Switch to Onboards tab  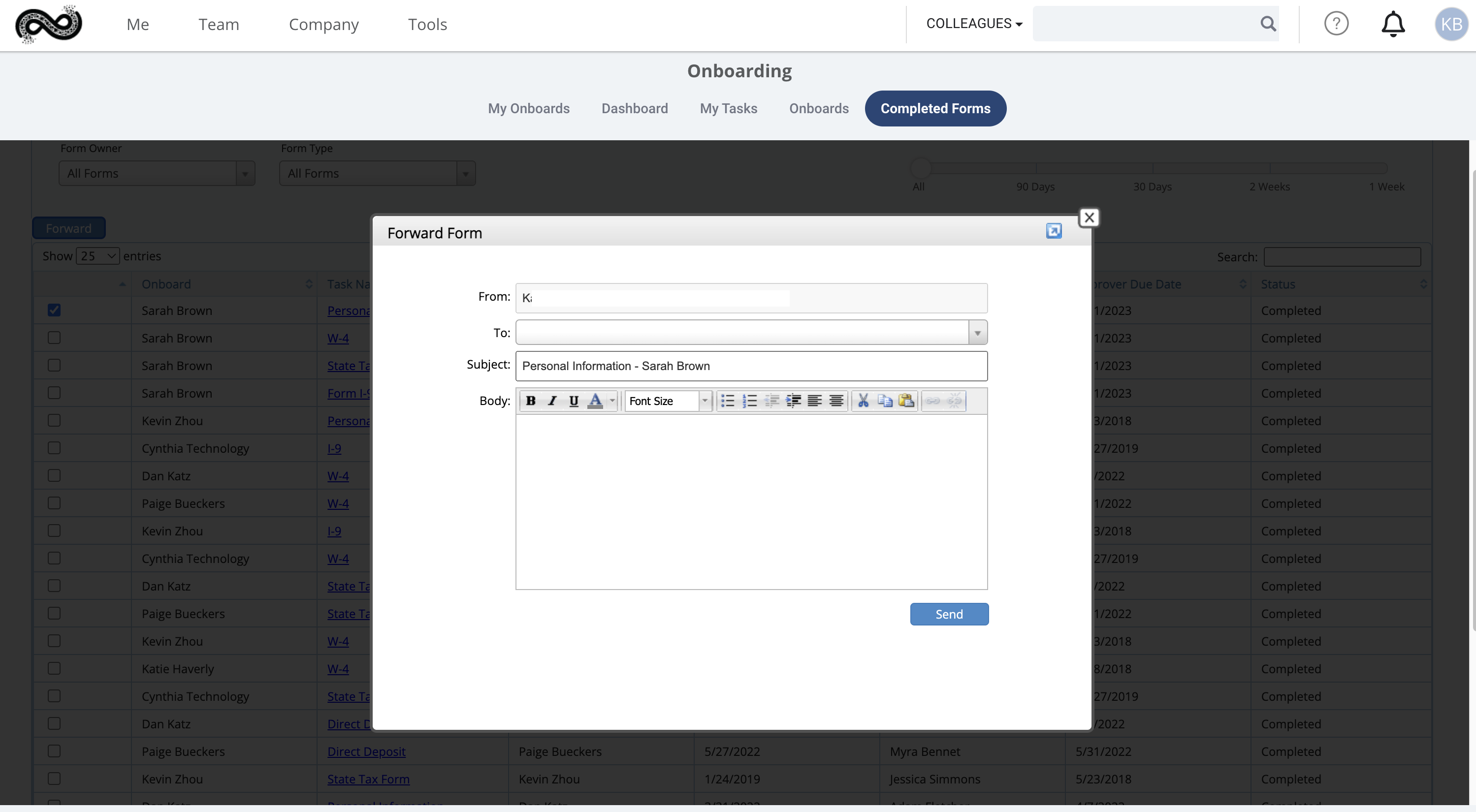(x=819, y=109)
